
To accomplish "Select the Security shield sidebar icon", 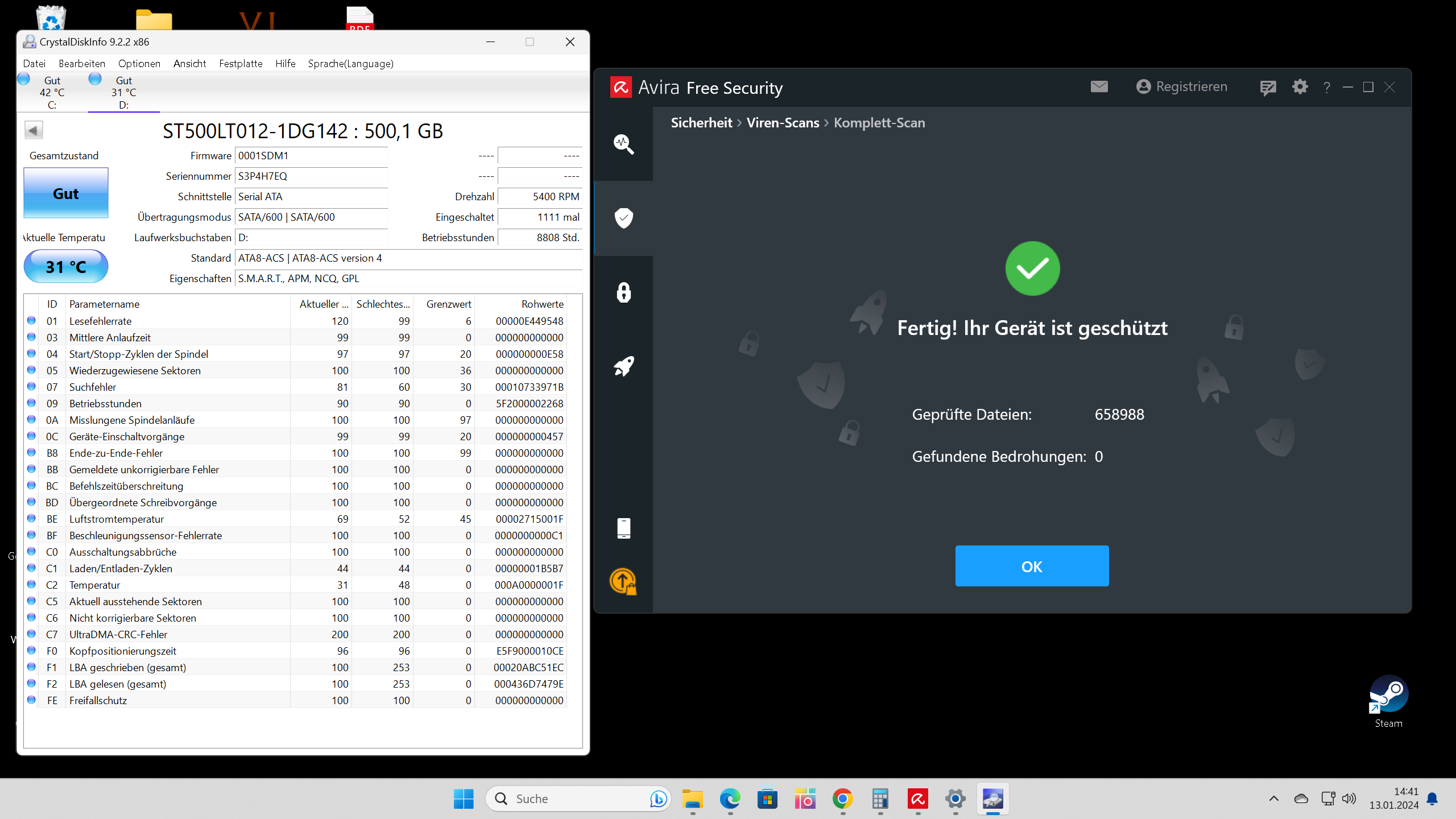I will coord(624,218).
